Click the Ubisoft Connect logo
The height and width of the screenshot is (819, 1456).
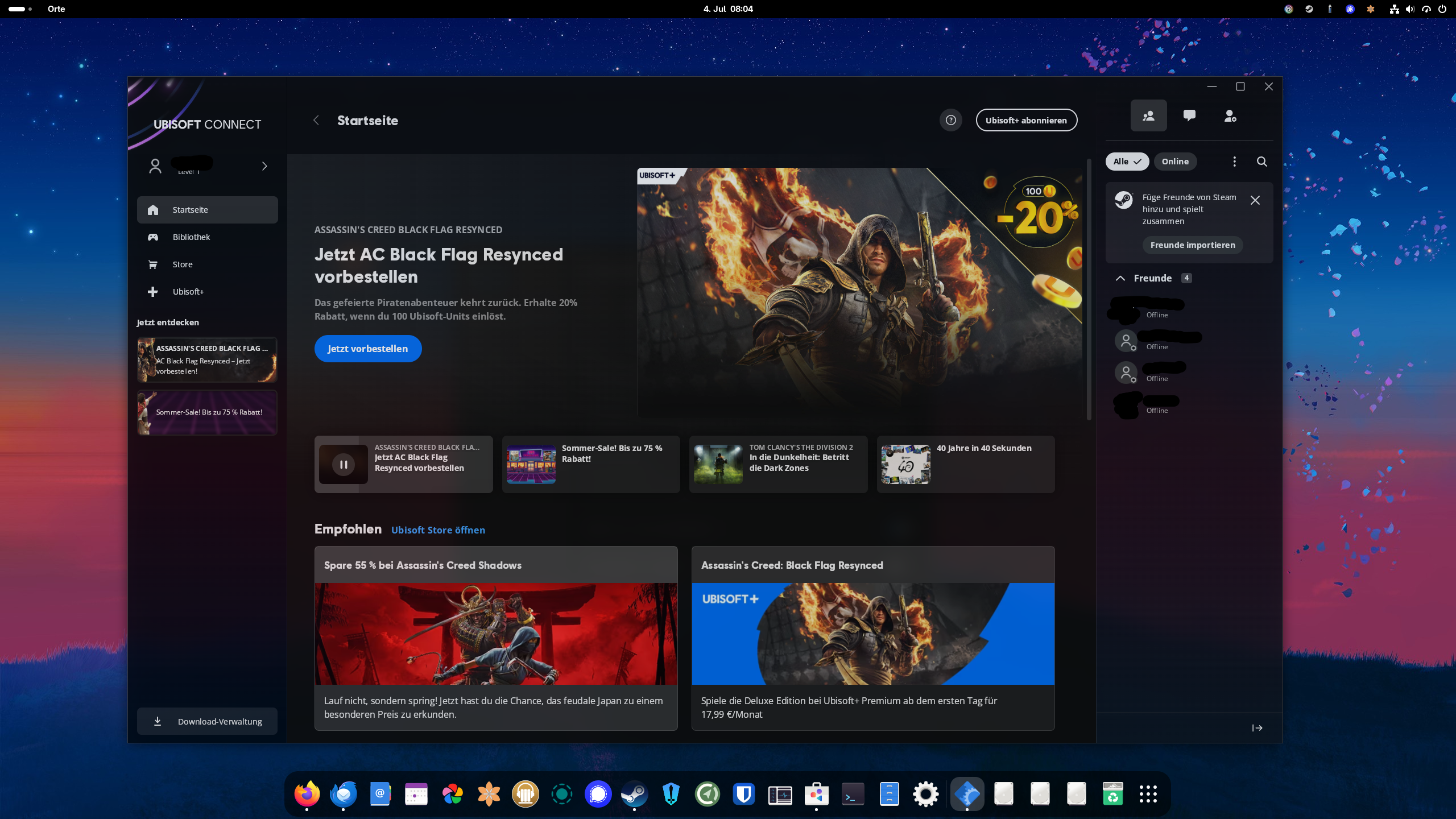click(x=207, y=125)
